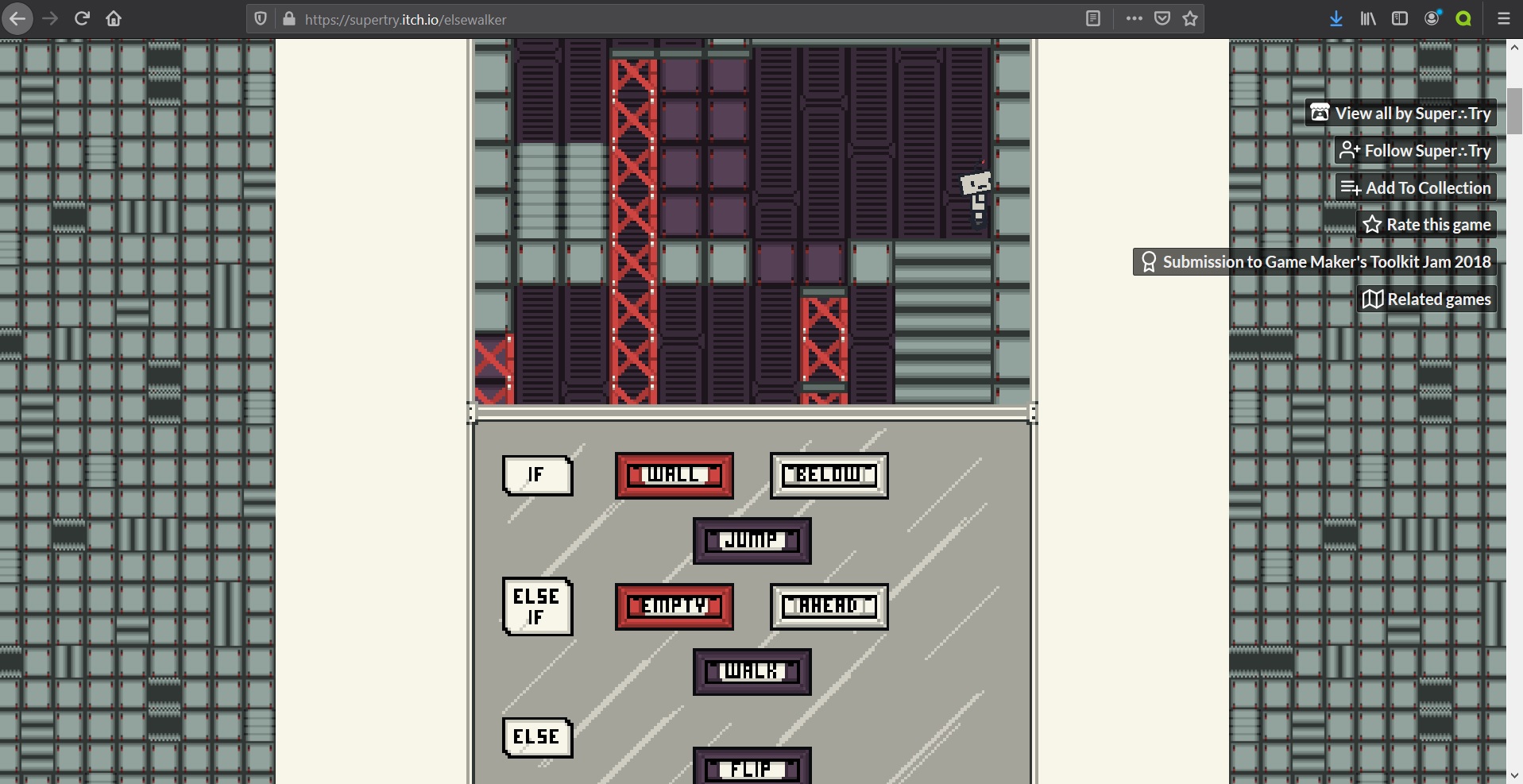
Task: Open Game Maker's Toolkit Jam 2018 submission
Action: (1316, 262)
